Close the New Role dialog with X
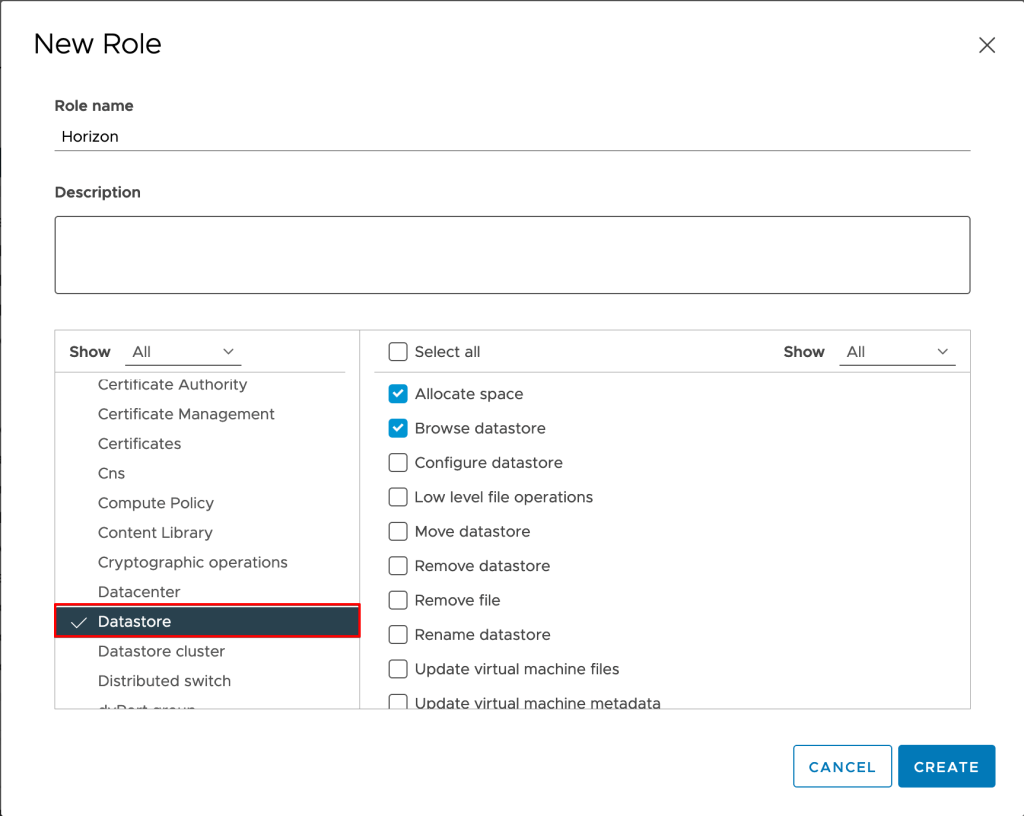This screenshot has width=1024, height=816. click(x=986, y=45)
